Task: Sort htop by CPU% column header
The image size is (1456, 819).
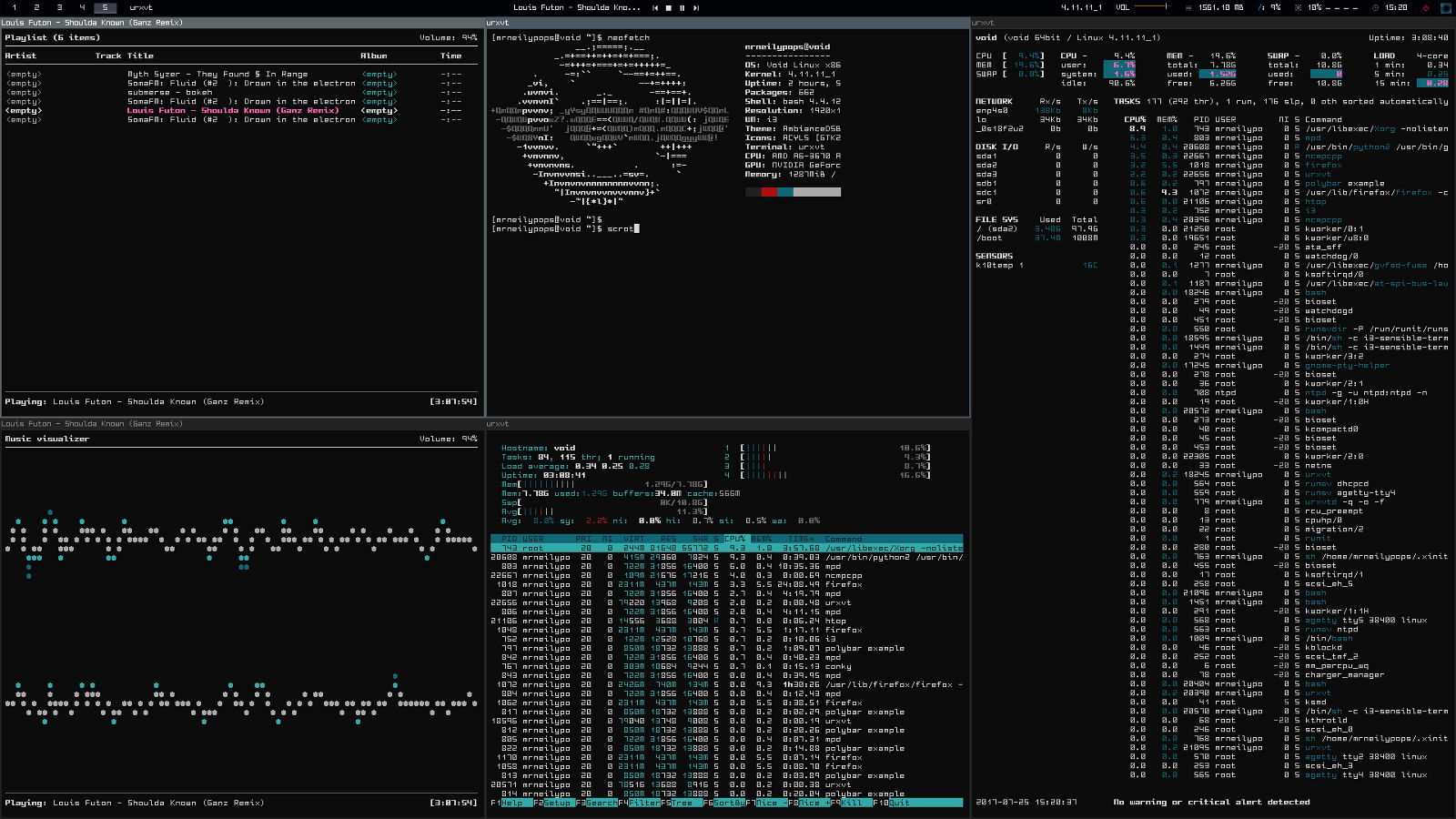Action: [x=735, y=539]
